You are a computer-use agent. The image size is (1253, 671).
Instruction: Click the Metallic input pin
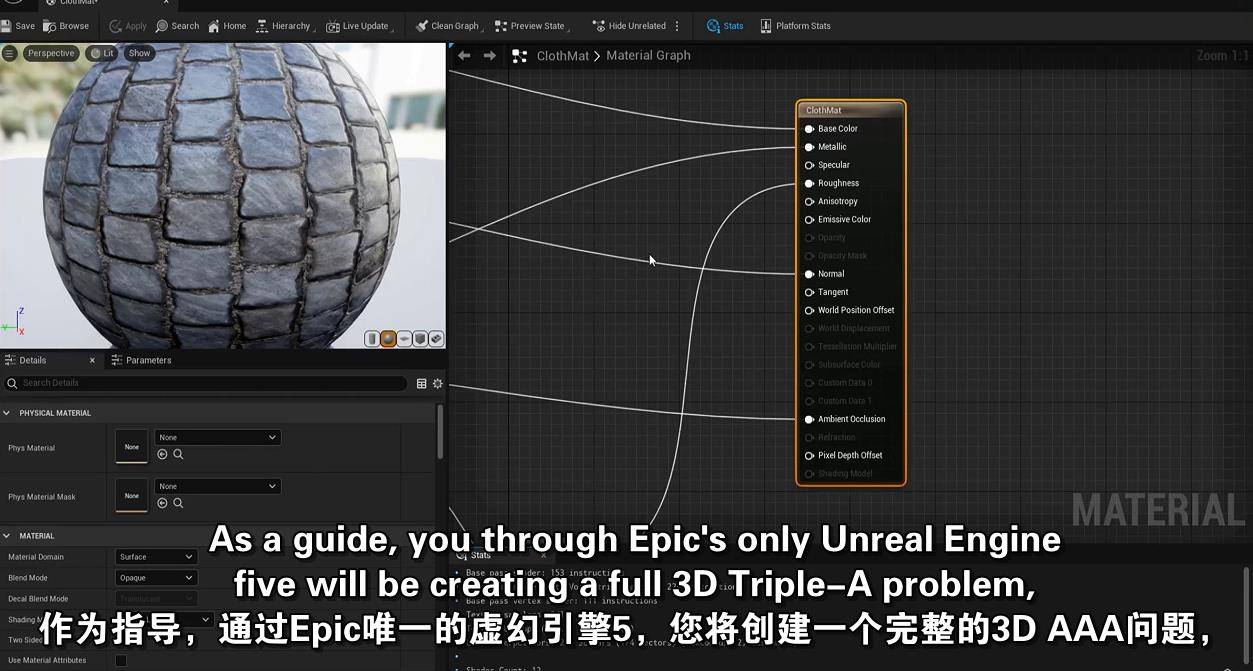pos(810,147)
